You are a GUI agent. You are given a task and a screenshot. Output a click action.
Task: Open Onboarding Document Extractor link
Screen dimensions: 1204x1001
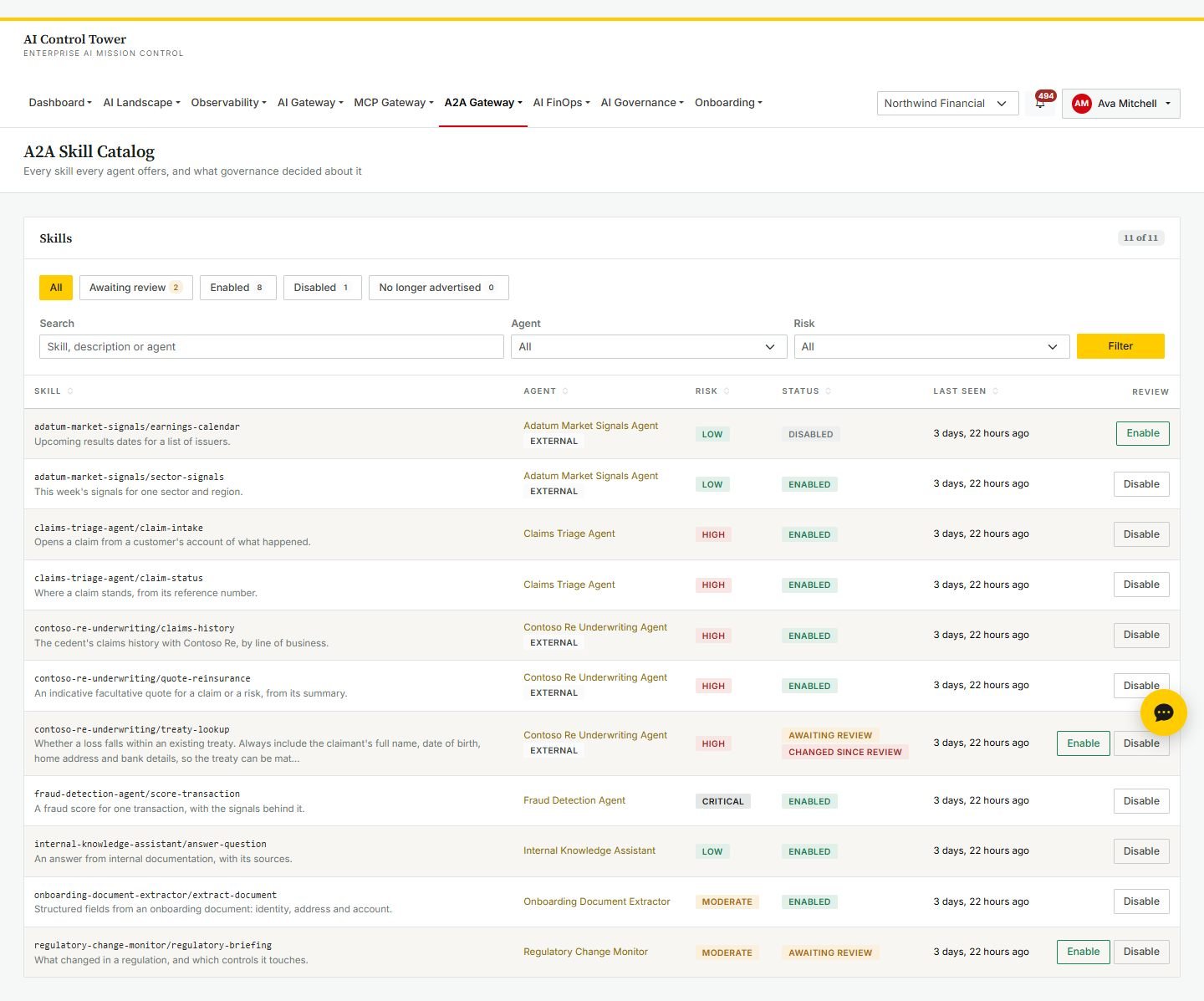(597, 901)
